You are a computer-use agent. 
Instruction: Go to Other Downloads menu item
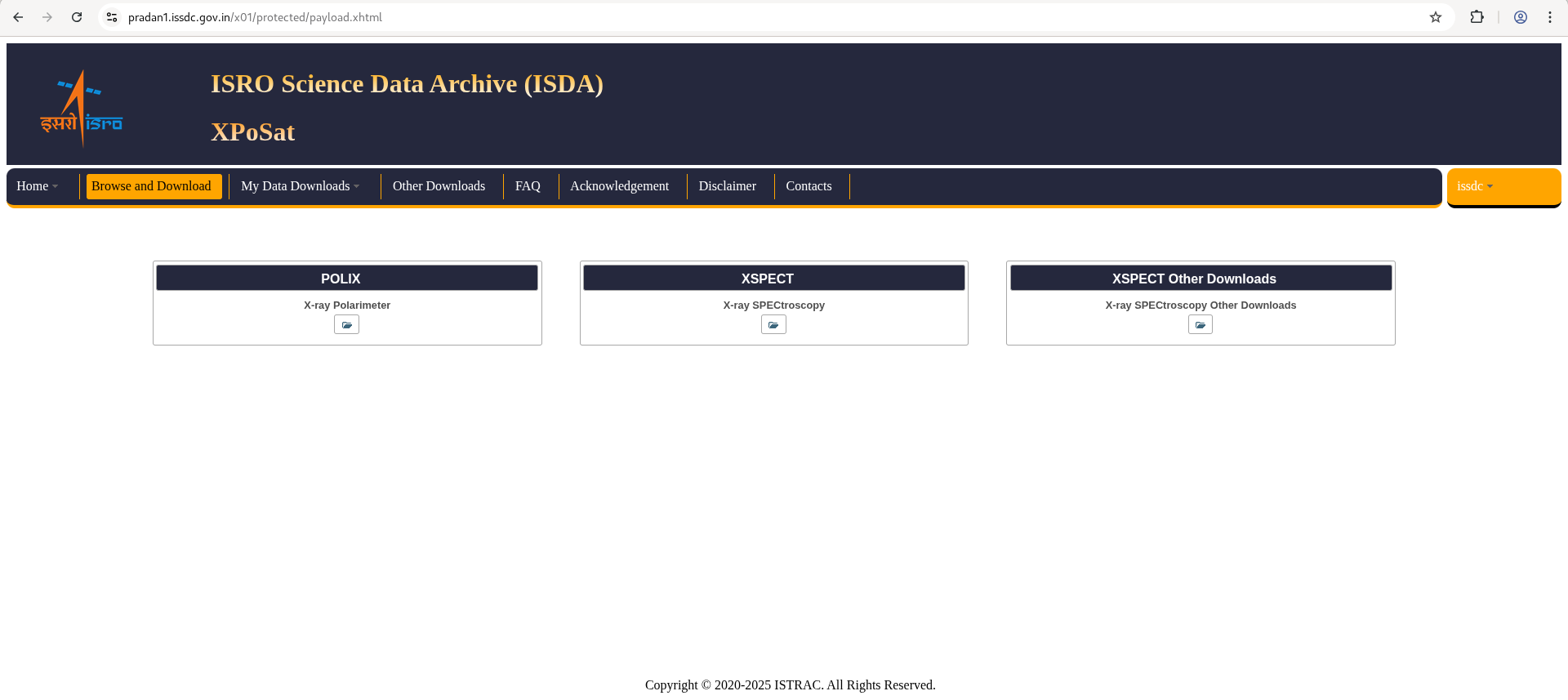click(439, 186)
